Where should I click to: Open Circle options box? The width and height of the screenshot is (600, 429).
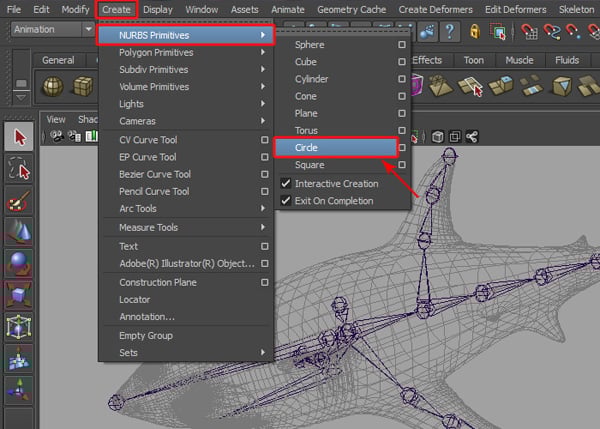pyautogui.click(x=402, y=147)
